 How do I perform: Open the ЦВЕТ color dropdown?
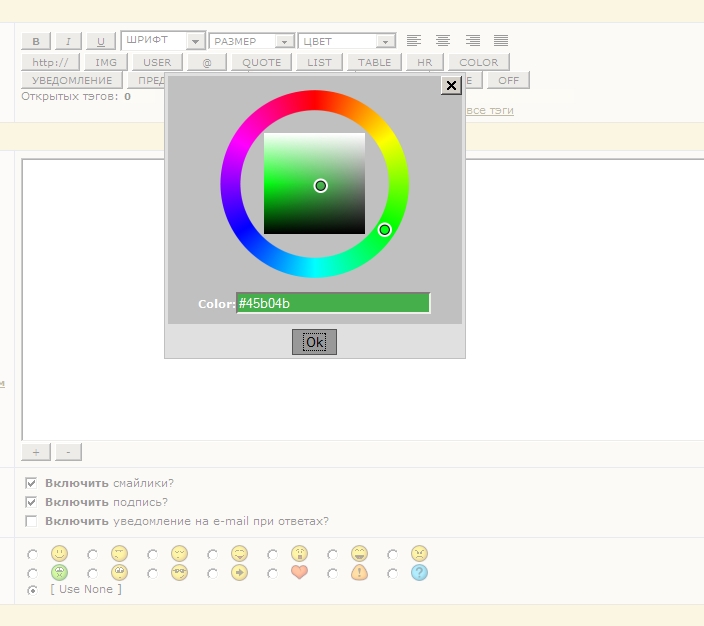click(347, 41)
